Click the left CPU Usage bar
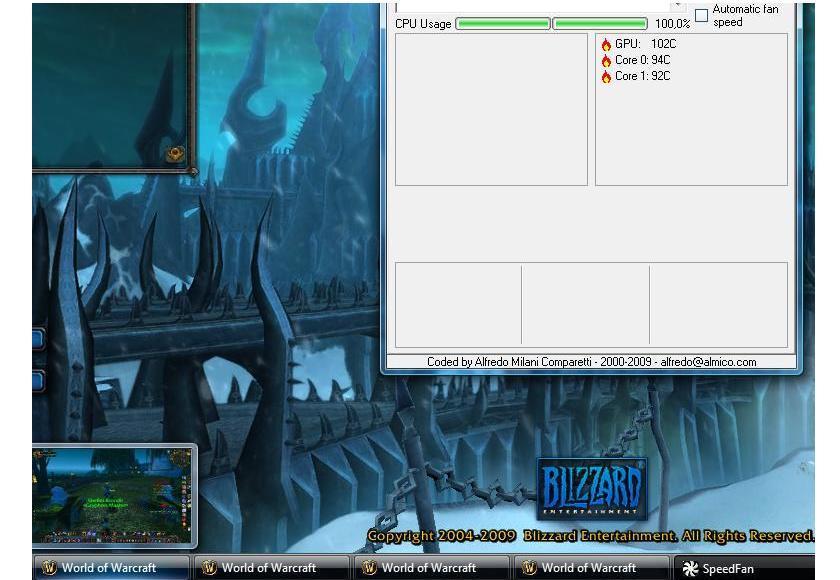840x580 pixels. click(502, 24)
